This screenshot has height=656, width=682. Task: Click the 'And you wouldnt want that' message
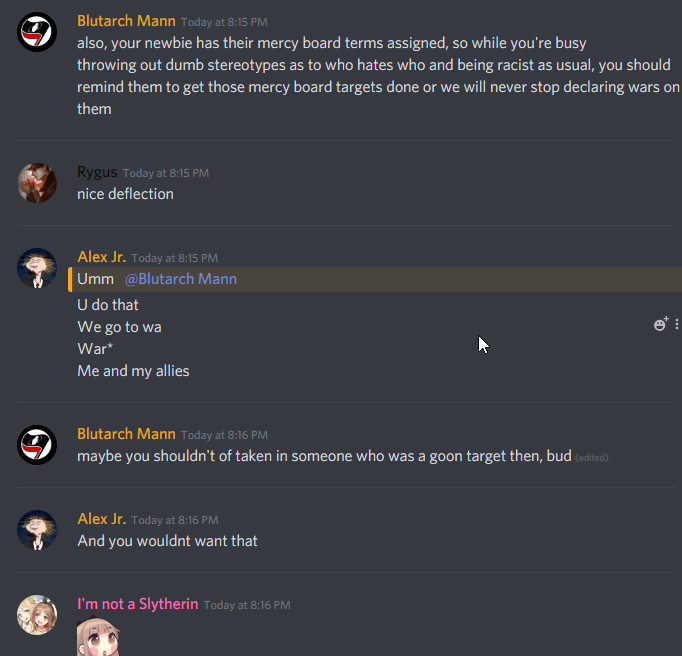pyautogui.click(x=167, y=541)
